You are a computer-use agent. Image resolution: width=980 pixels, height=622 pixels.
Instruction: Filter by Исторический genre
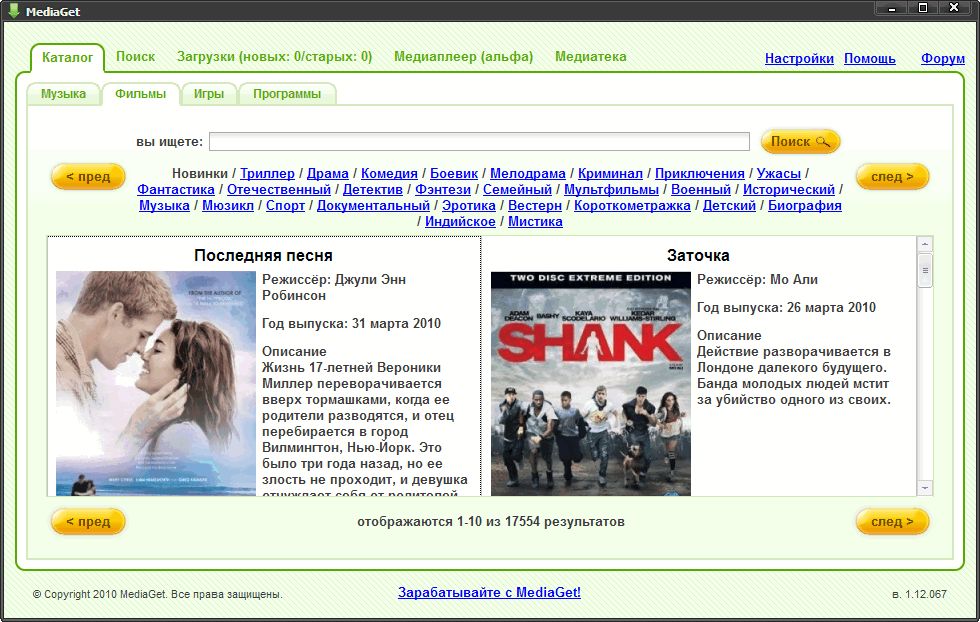pos(789,189)
